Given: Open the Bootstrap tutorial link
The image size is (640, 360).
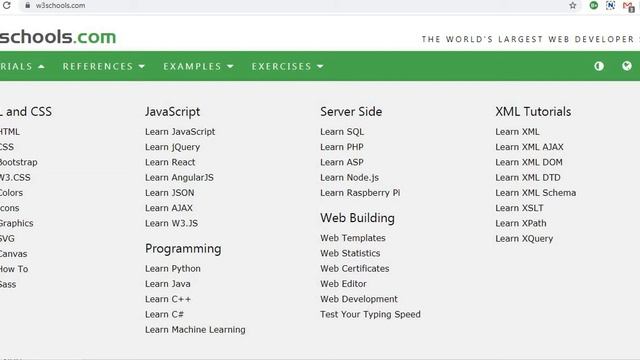Looking at the screenshot, I should click(x=18, y=162).
